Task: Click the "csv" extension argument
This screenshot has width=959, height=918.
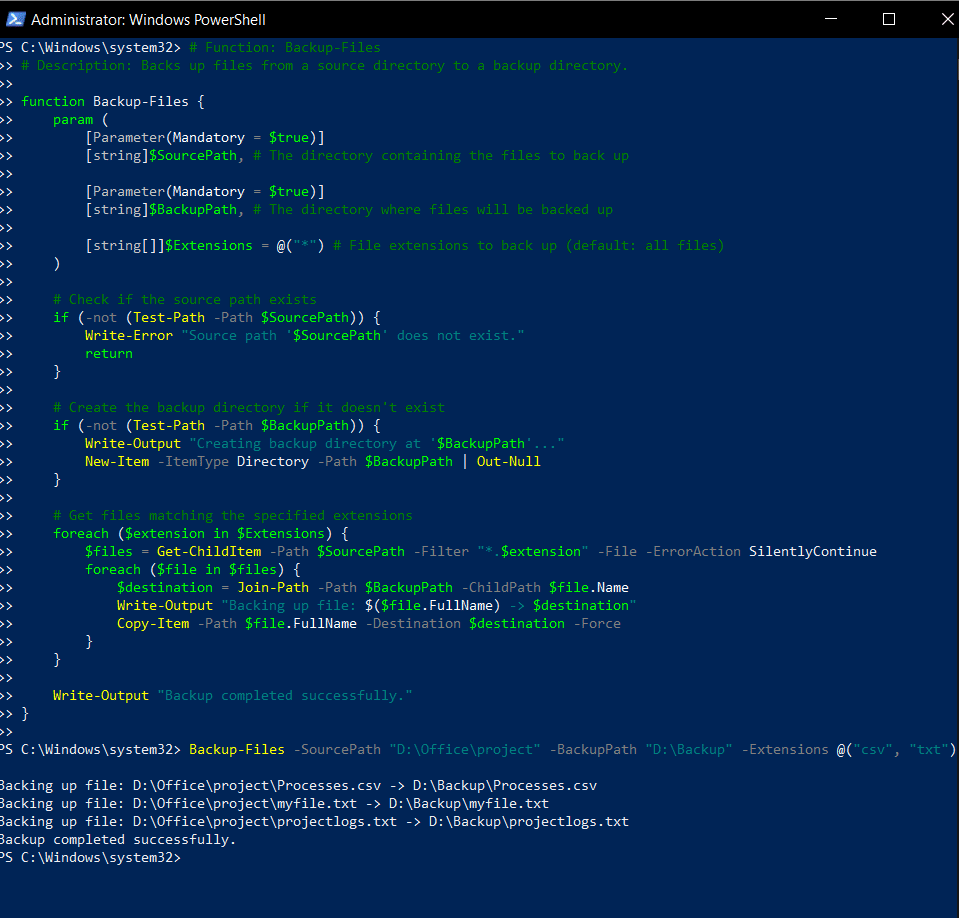Action: 873,749
